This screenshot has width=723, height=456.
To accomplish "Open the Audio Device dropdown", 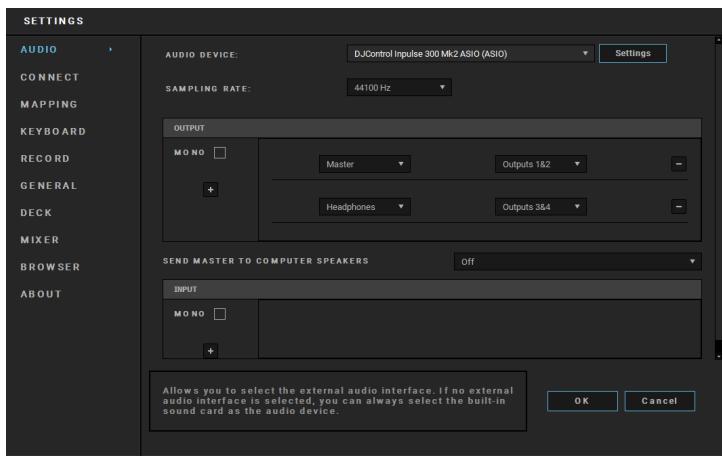I will (470, 54).
